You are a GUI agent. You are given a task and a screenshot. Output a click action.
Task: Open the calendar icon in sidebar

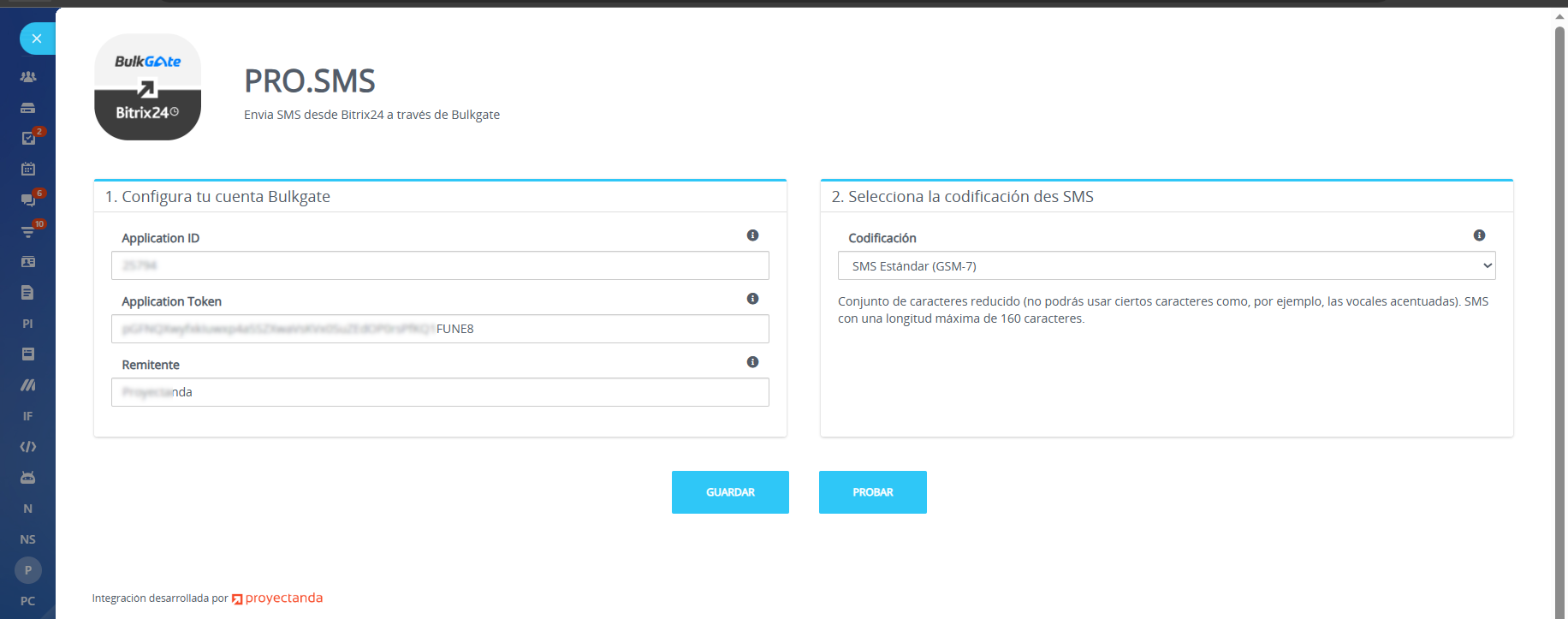tap(28, 170)
